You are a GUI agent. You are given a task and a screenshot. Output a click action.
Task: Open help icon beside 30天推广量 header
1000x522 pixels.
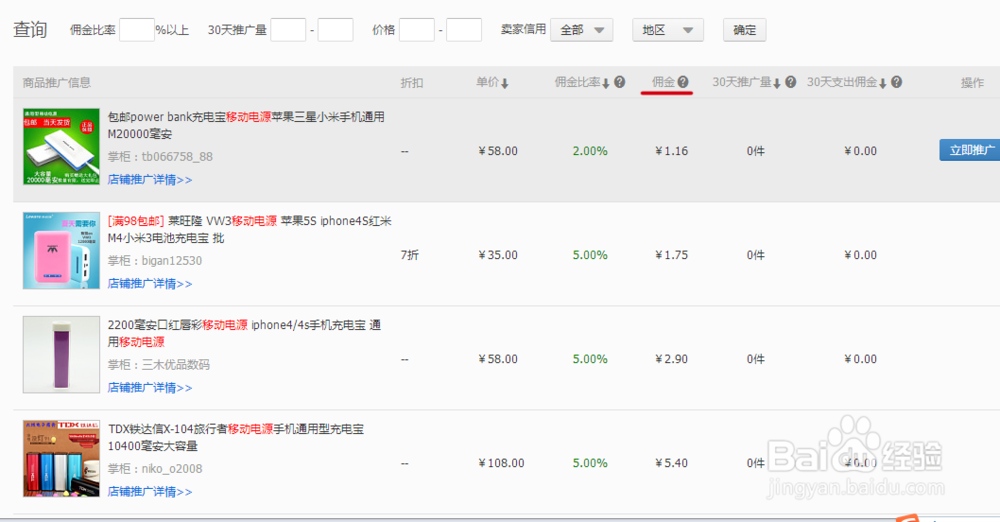(790, 82)
